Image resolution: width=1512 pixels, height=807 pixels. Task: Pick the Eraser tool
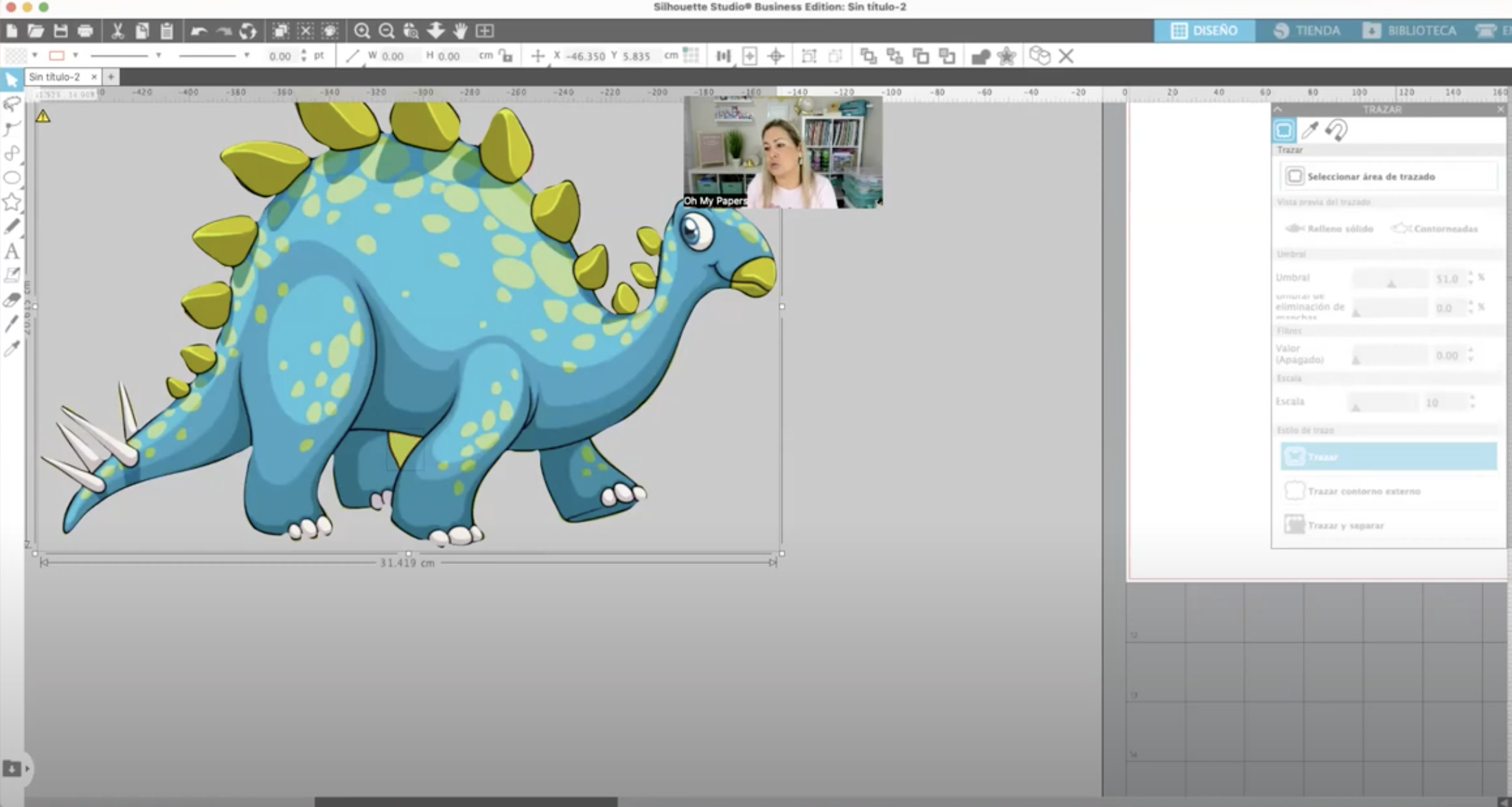coord(12,300)
